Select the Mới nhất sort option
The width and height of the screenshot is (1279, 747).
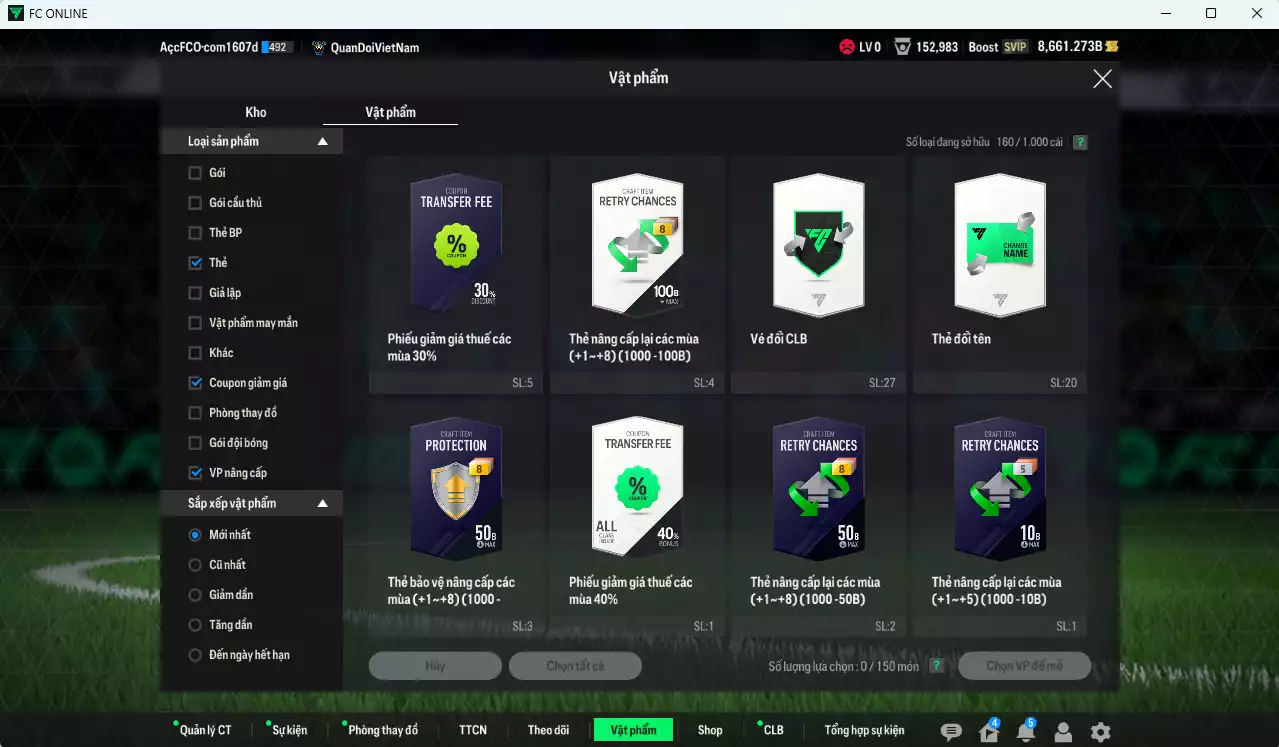click(x=195, y=535)
